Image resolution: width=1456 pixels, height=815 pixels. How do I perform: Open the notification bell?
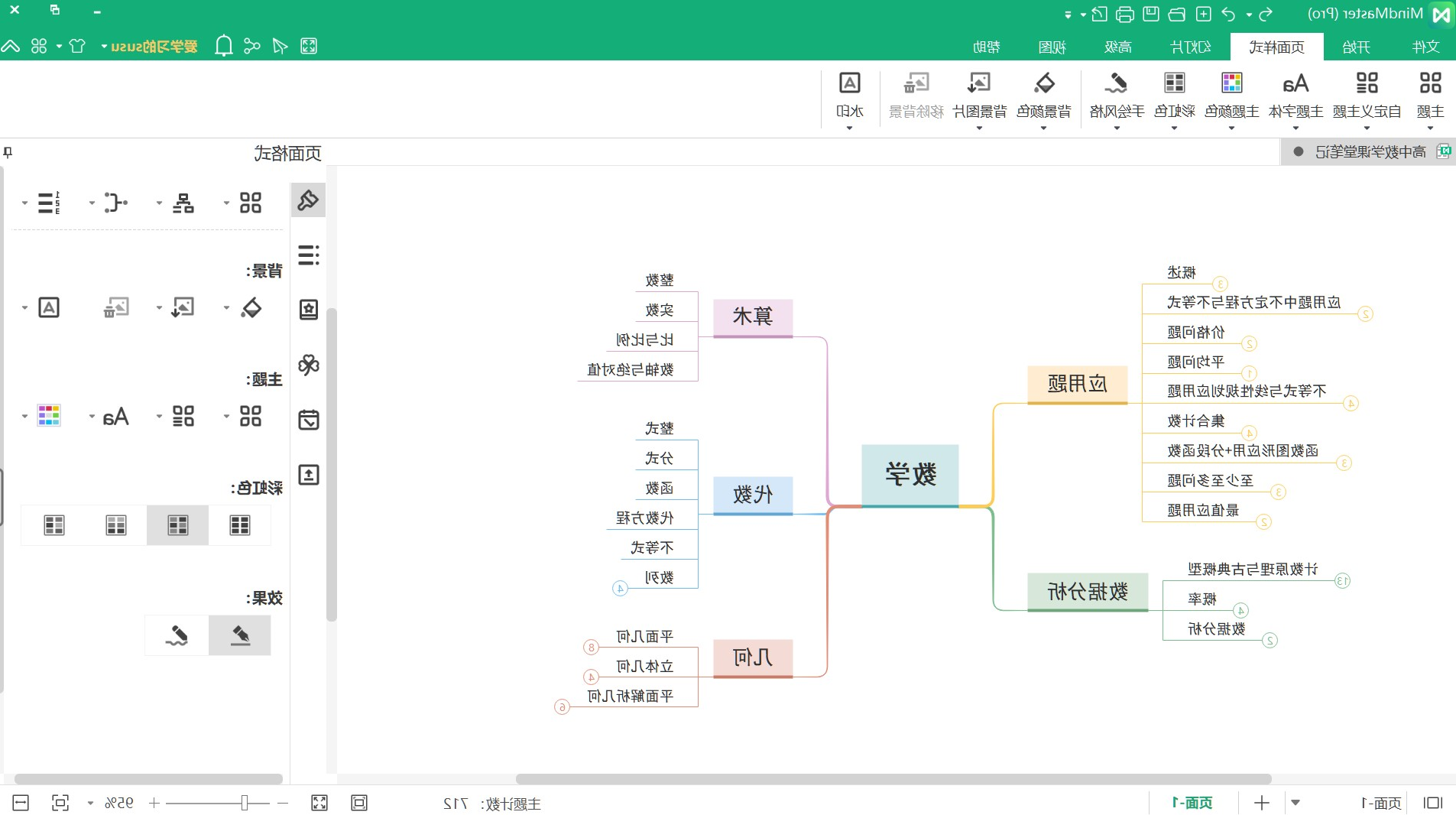[x=223, y=46]
